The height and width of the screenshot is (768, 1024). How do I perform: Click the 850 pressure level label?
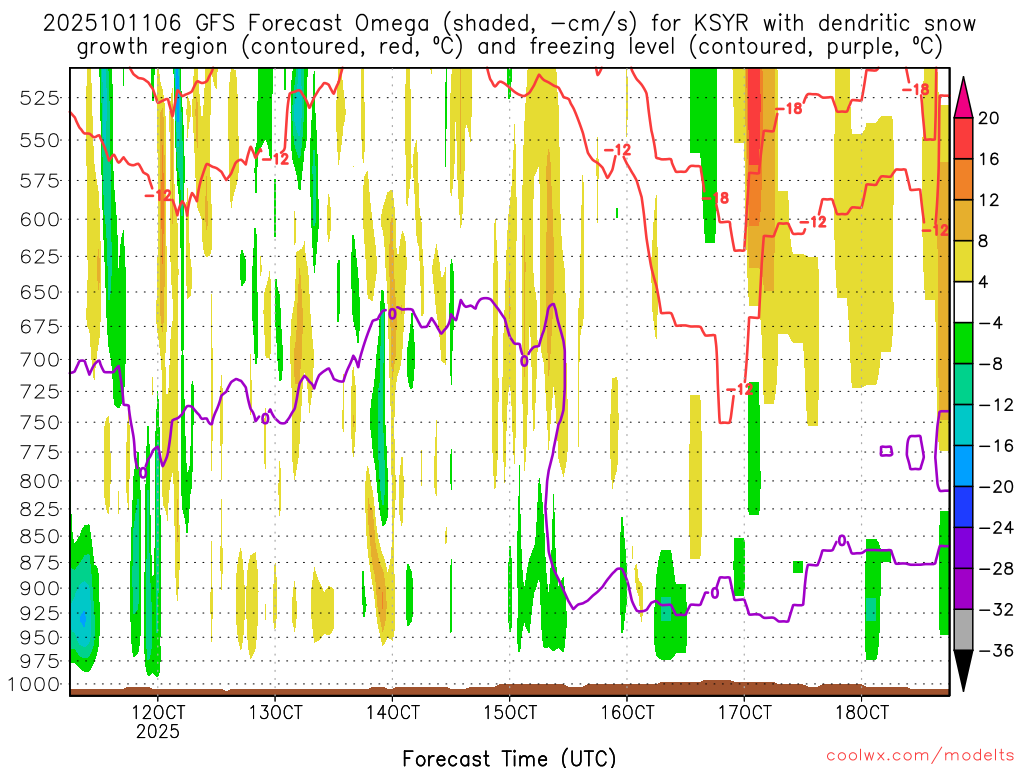pos(40,537)
